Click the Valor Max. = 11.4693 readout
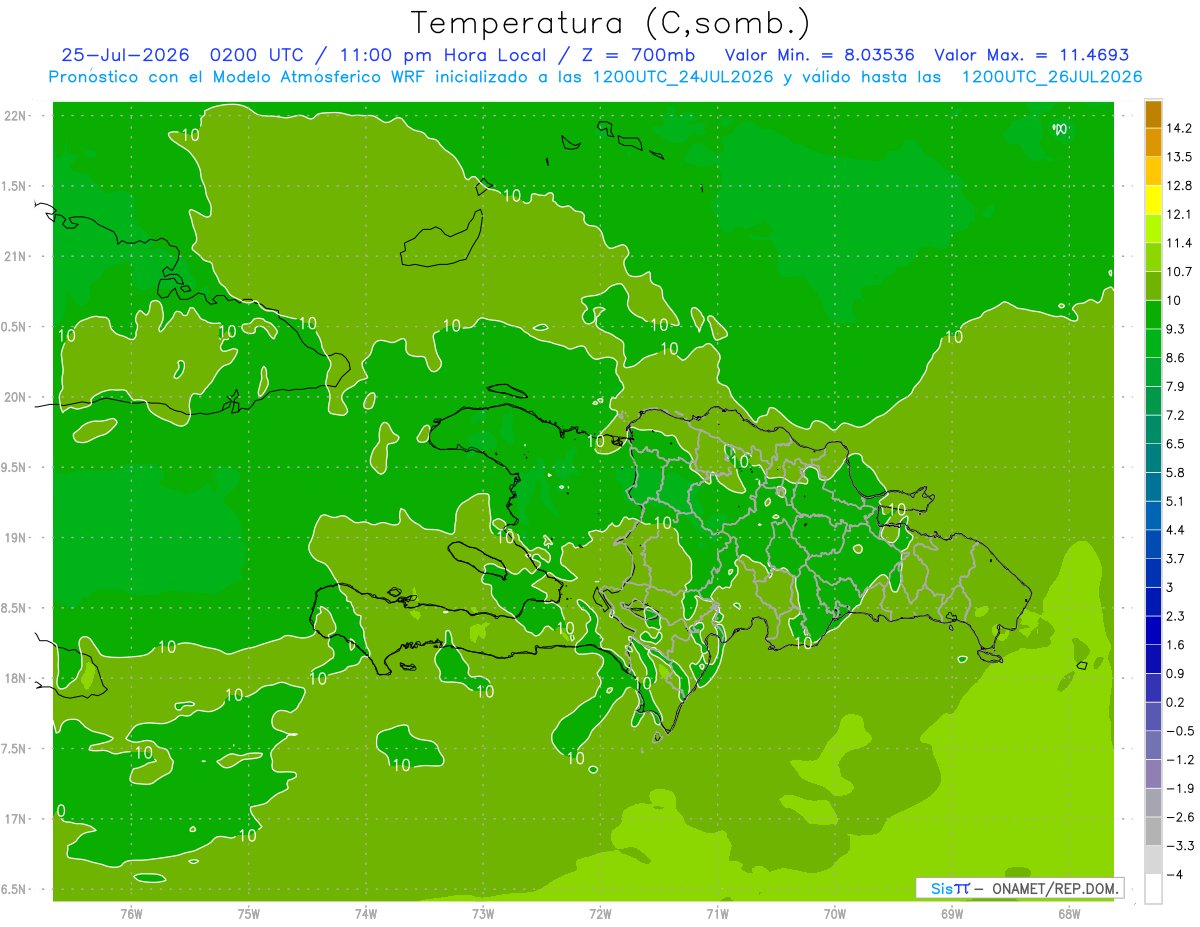This screenshot has height=927, width=1200. [x=1032, y=55]
